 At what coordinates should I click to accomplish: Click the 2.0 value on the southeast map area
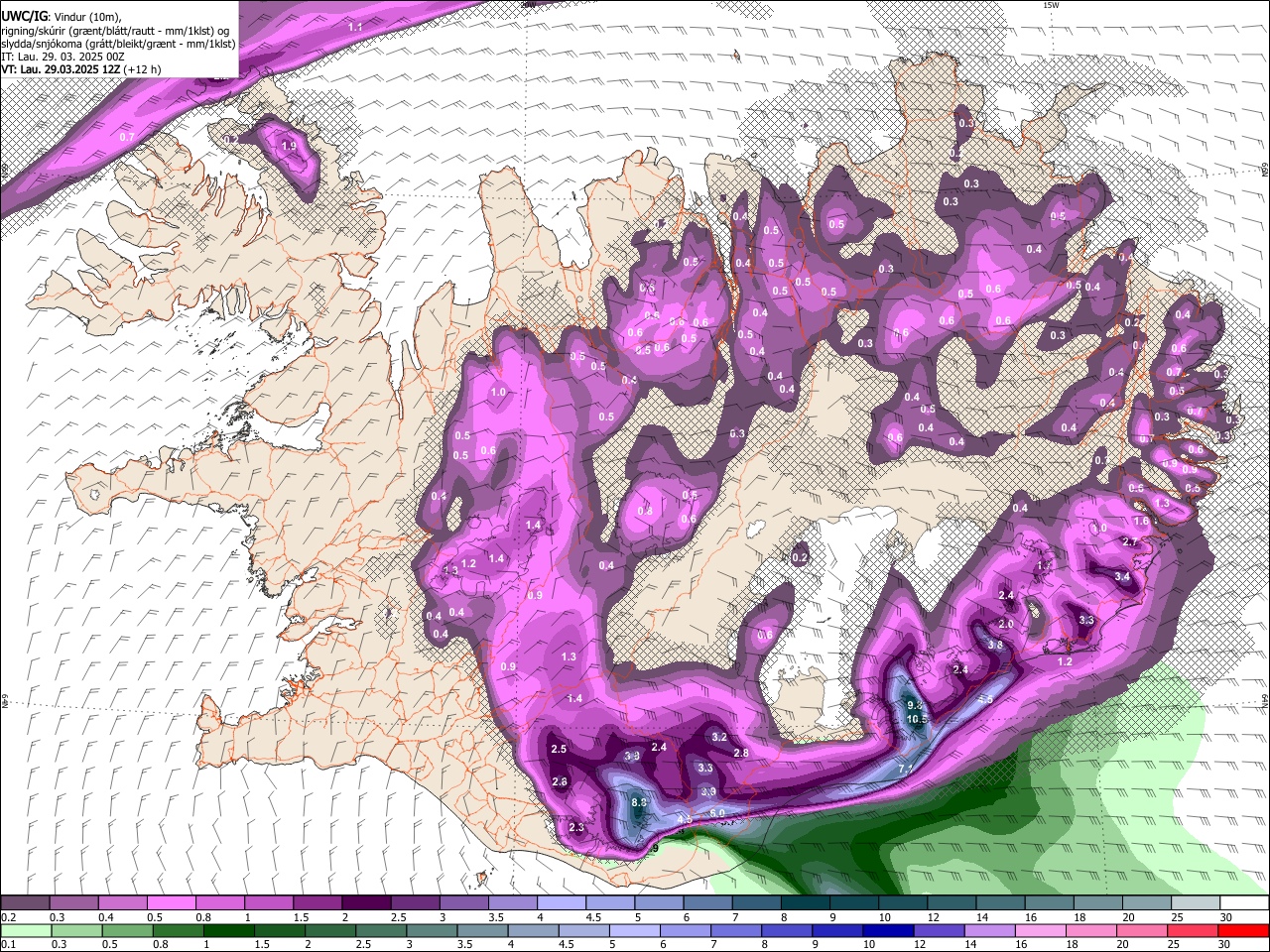(1006, 624)
